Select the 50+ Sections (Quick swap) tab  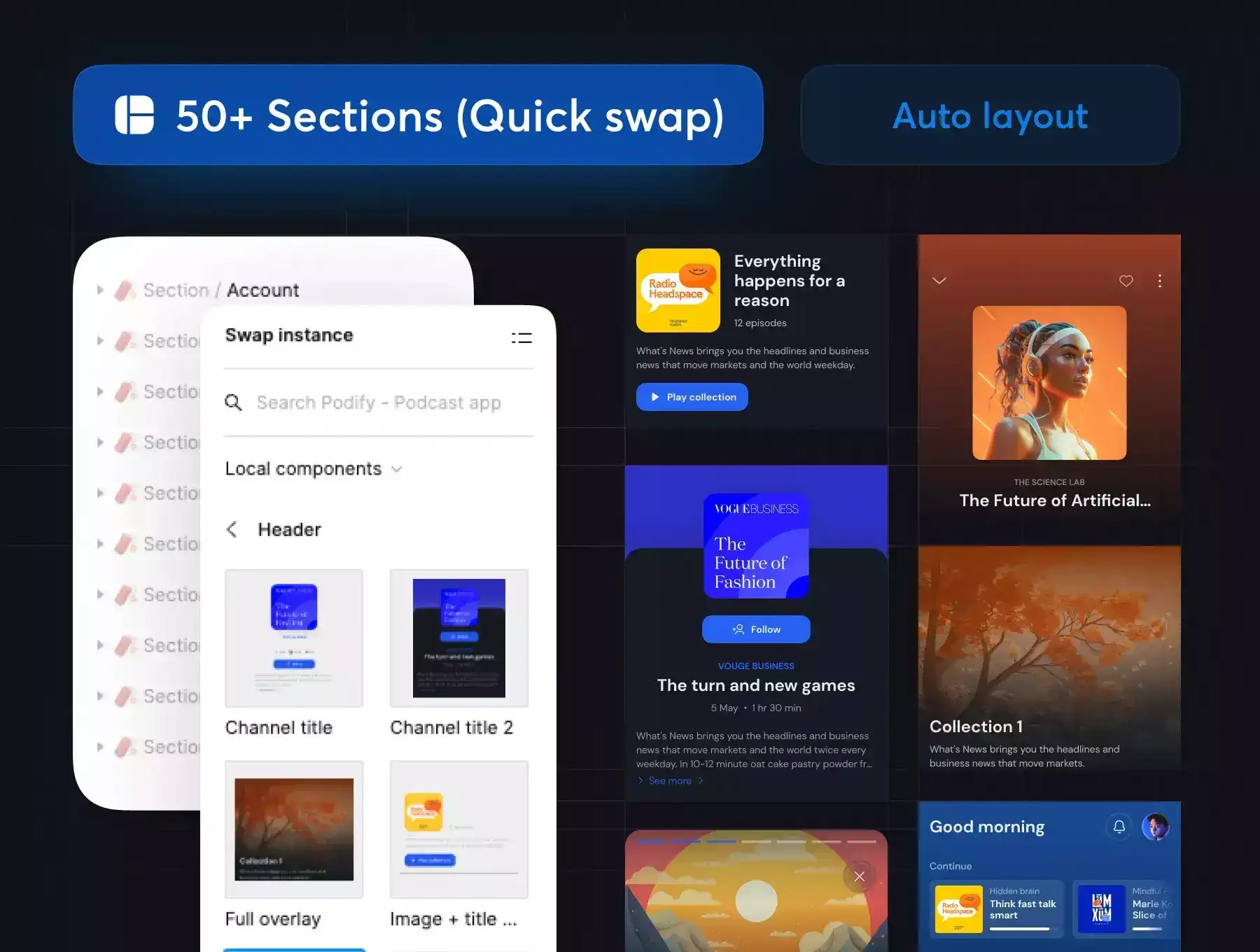pos(418,115)
